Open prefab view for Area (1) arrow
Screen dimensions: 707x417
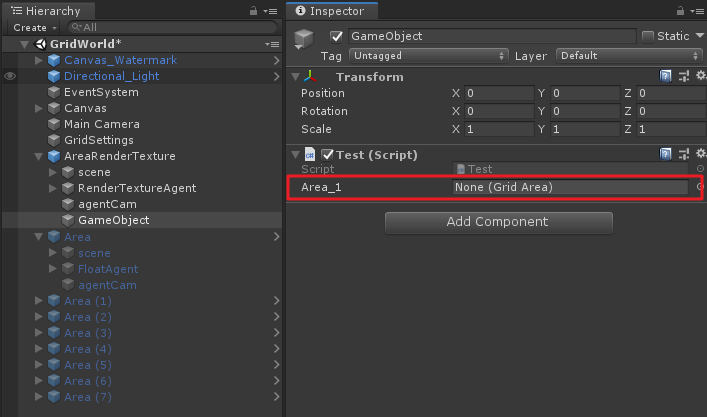coord(276,301)
